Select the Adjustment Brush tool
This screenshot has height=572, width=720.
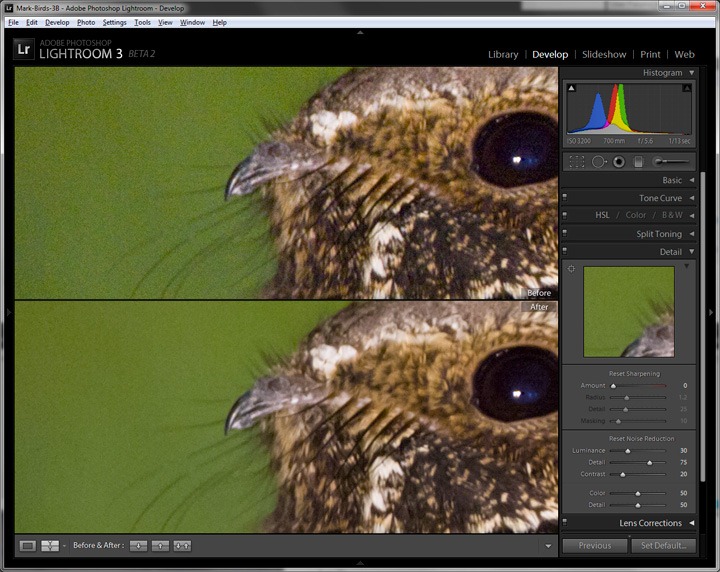click(x=671, y=162)
